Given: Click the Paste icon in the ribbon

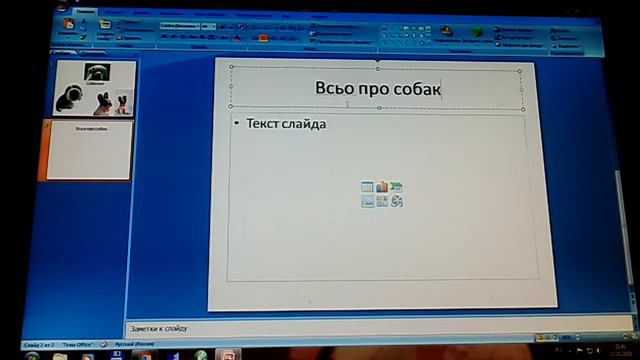Looking at the screenshot, I should [68, 25].
